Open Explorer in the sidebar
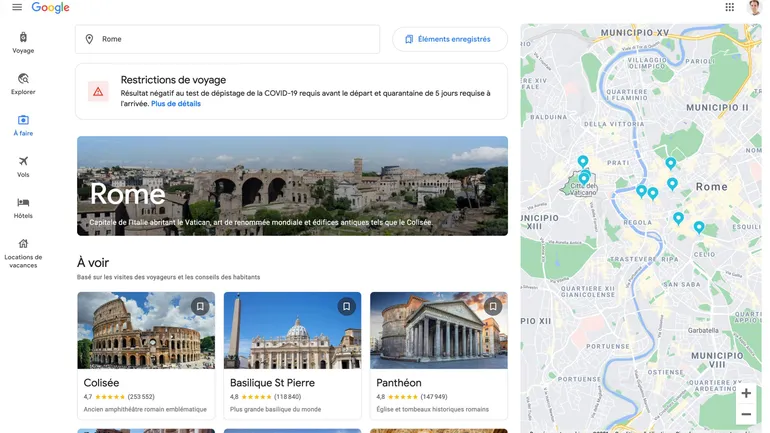Image resolution: width=770 pixels, height=433 pixels. pos(23,84)
